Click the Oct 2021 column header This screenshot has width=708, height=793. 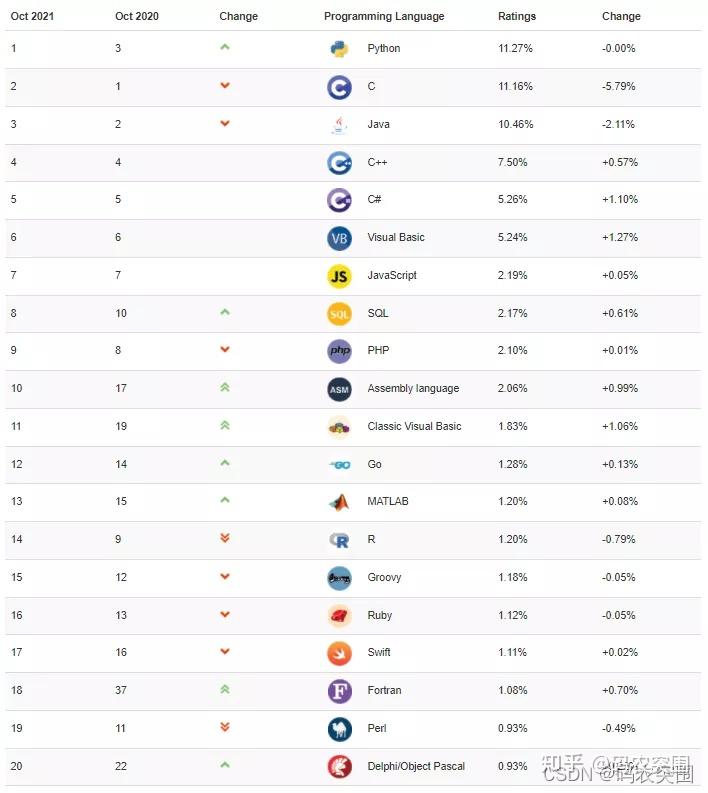[x=32, y=16]
